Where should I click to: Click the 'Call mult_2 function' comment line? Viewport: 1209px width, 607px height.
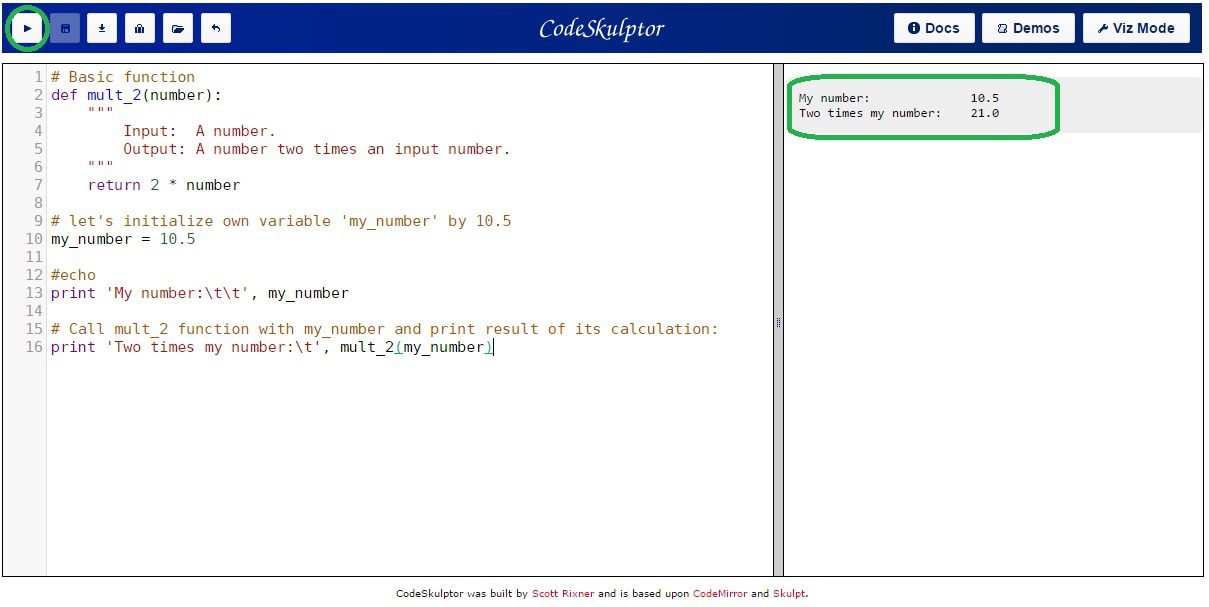point(385,329)
